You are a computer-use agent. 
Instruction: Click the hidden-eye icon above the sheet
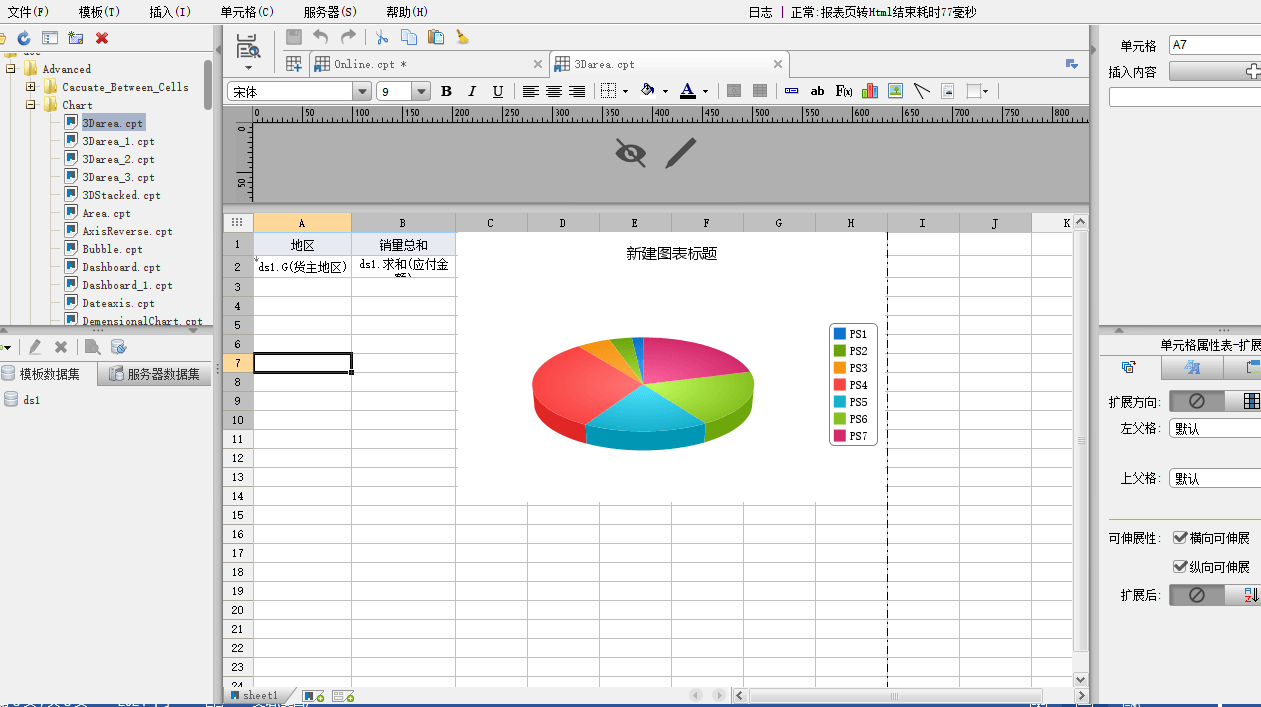[x=630, y=153]
